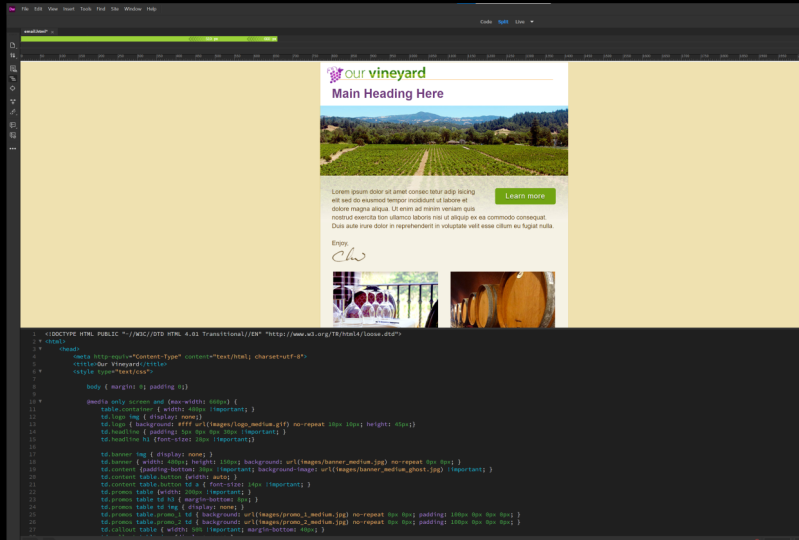
Task: Click the Enjoy, text in preview
Action: point(340,243)
